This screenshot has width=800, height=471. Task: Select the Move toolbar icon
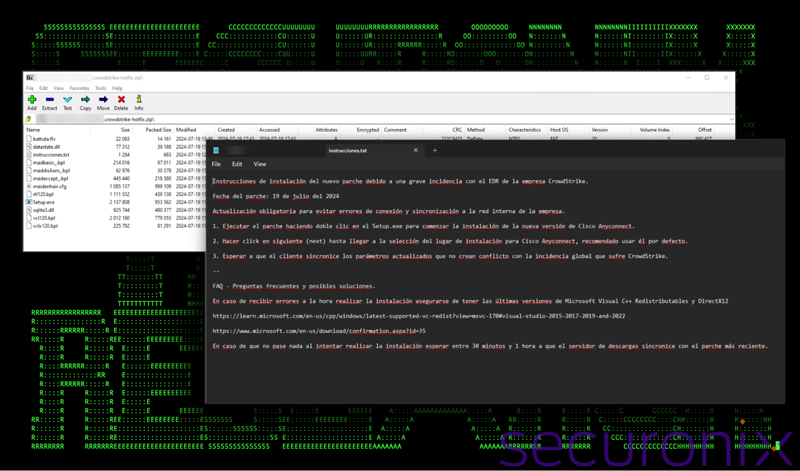(x=103, y=102)
